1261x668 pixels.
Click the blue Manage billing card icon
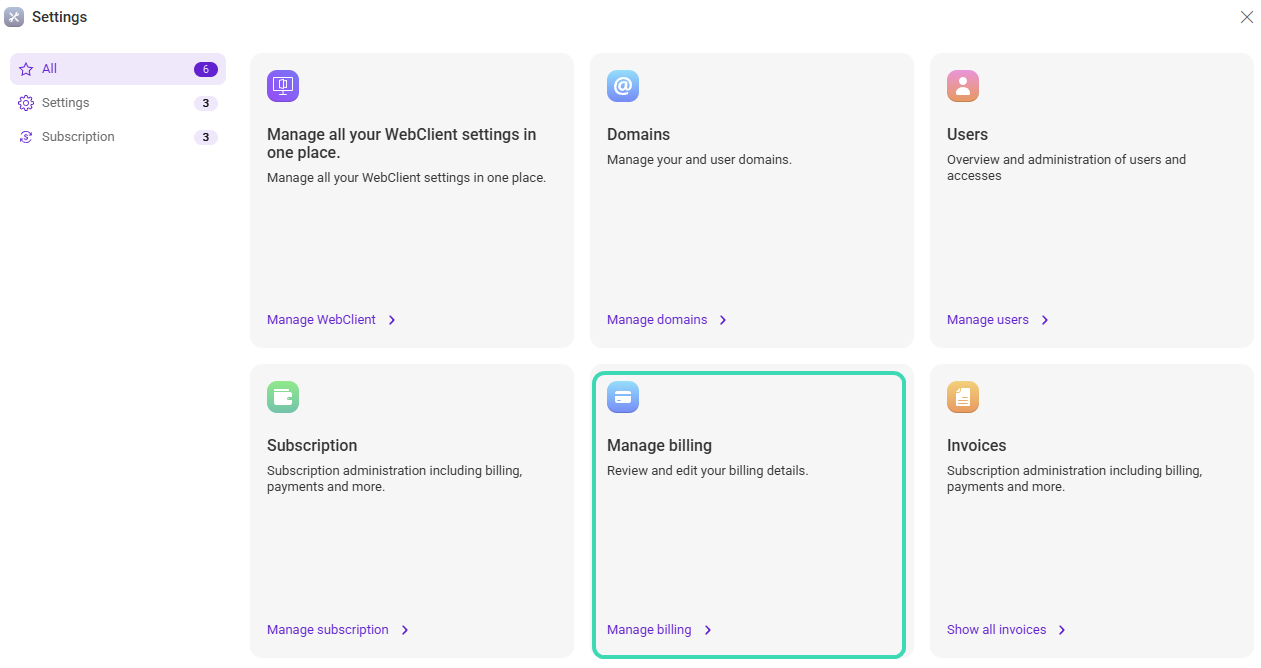click(x=623, y=397)
